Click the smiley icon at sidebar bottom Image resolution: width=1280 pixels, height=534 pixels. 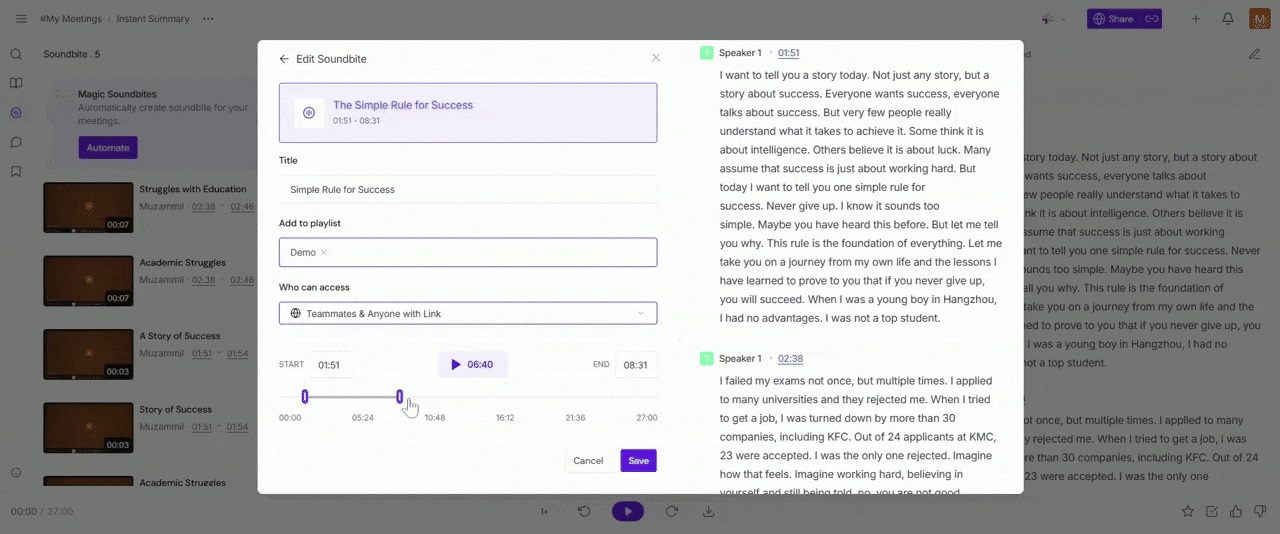16,472
